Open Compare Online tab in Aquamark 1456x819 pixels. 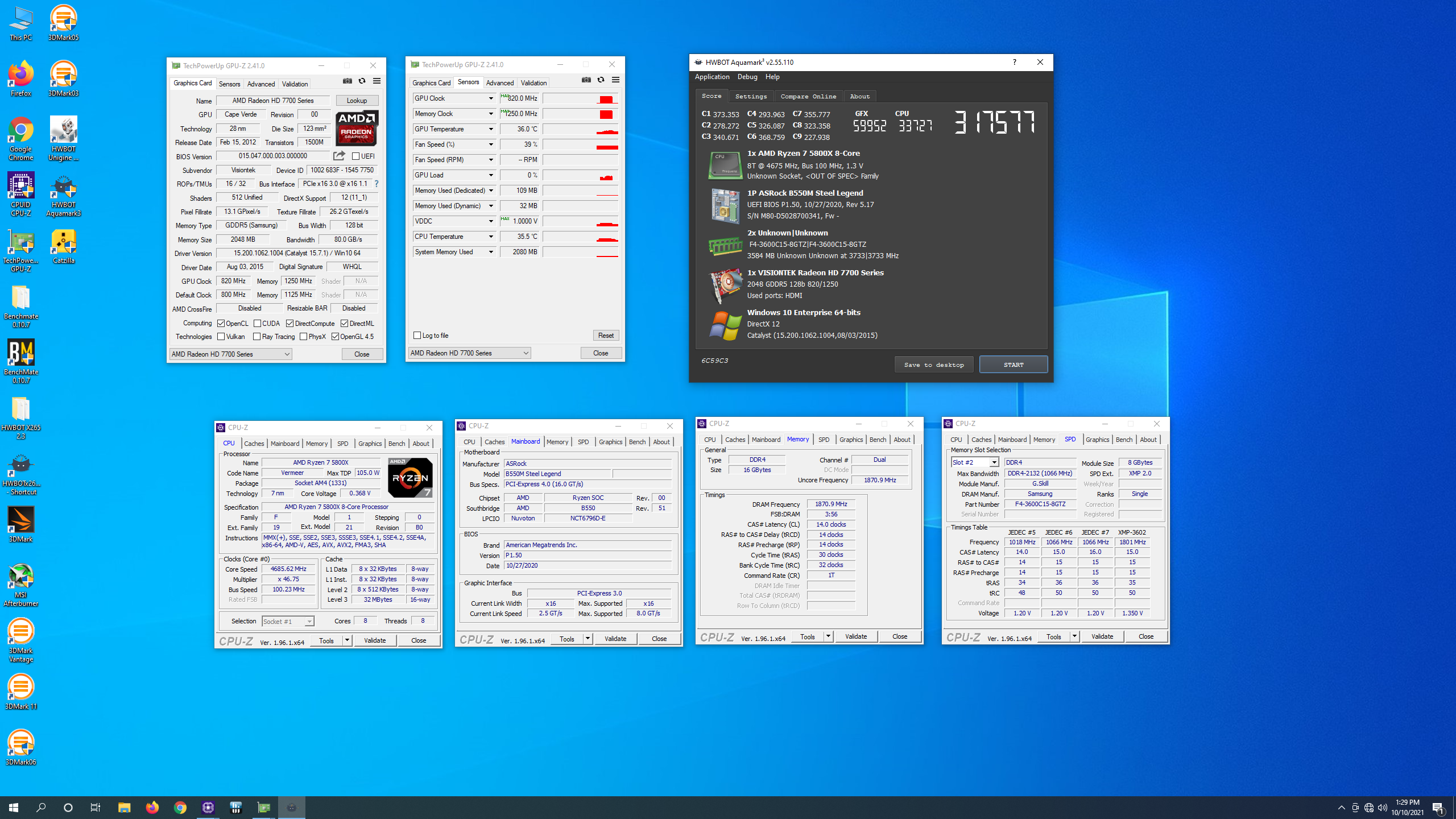[x=808, y=96]
